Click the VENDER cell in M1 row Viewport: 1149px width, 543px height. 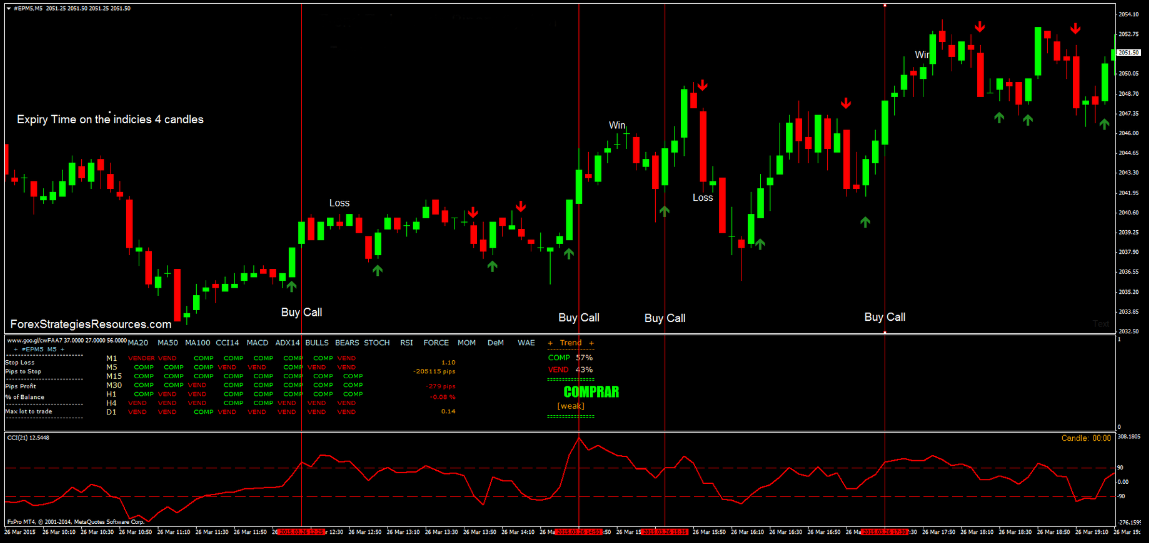pyautogui.click(x=141, y=358)
